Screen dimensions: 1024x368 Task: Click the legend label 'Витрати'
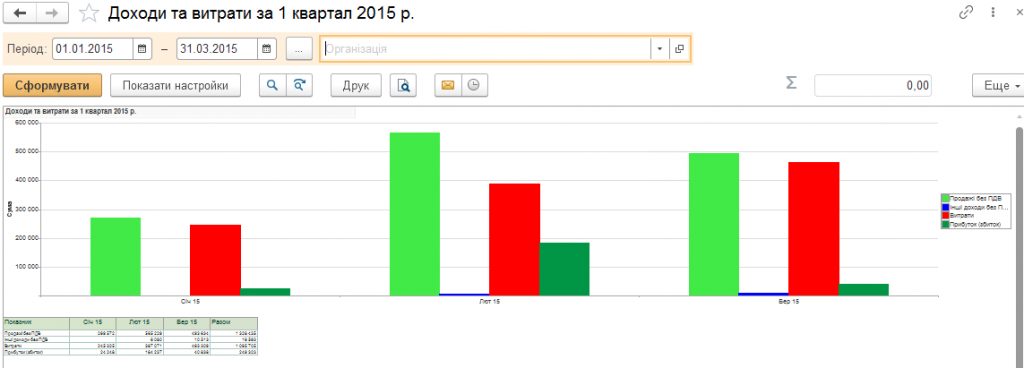pos(961,215)
